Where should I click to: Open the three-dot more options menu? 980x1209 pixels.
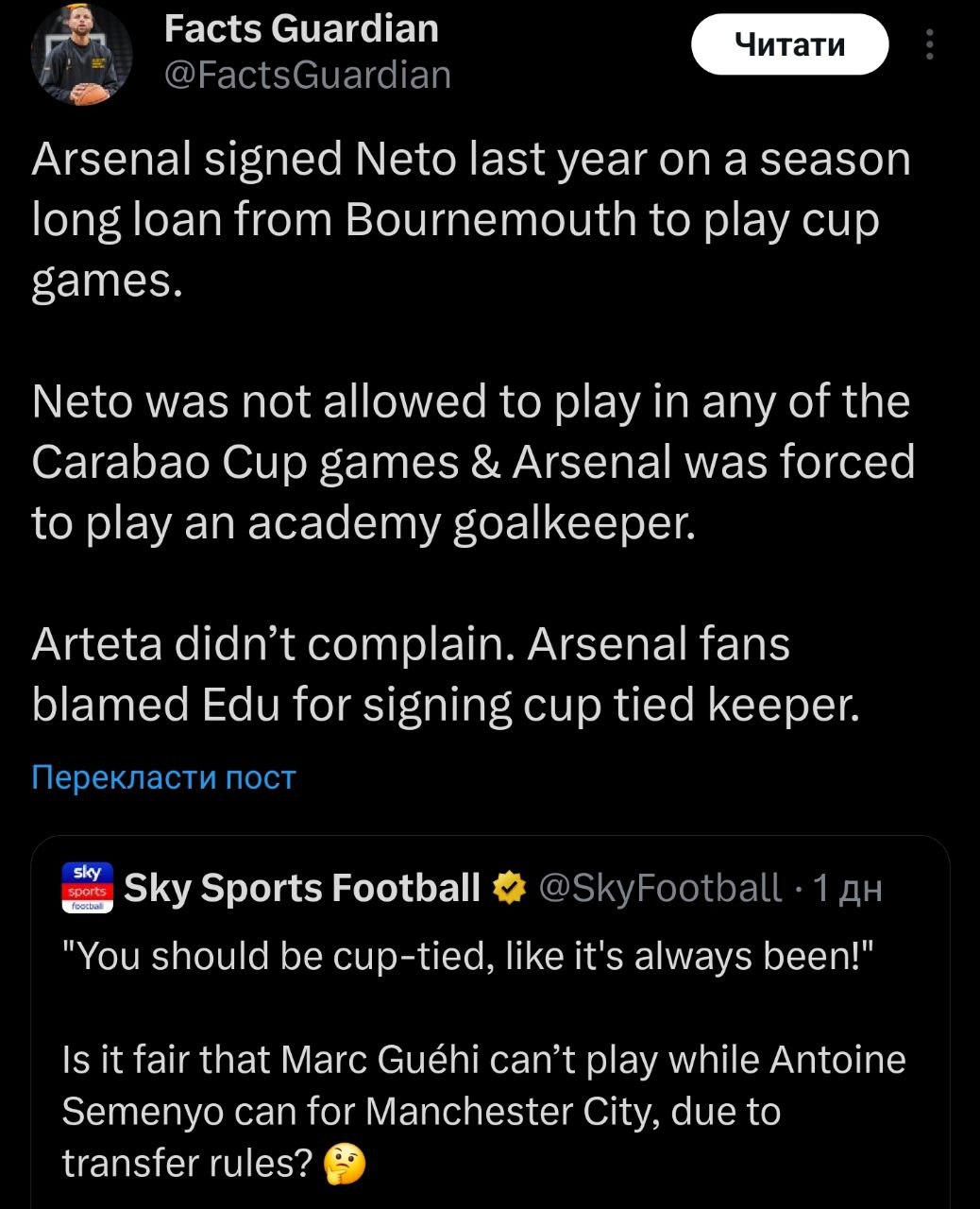pos(930,45)
